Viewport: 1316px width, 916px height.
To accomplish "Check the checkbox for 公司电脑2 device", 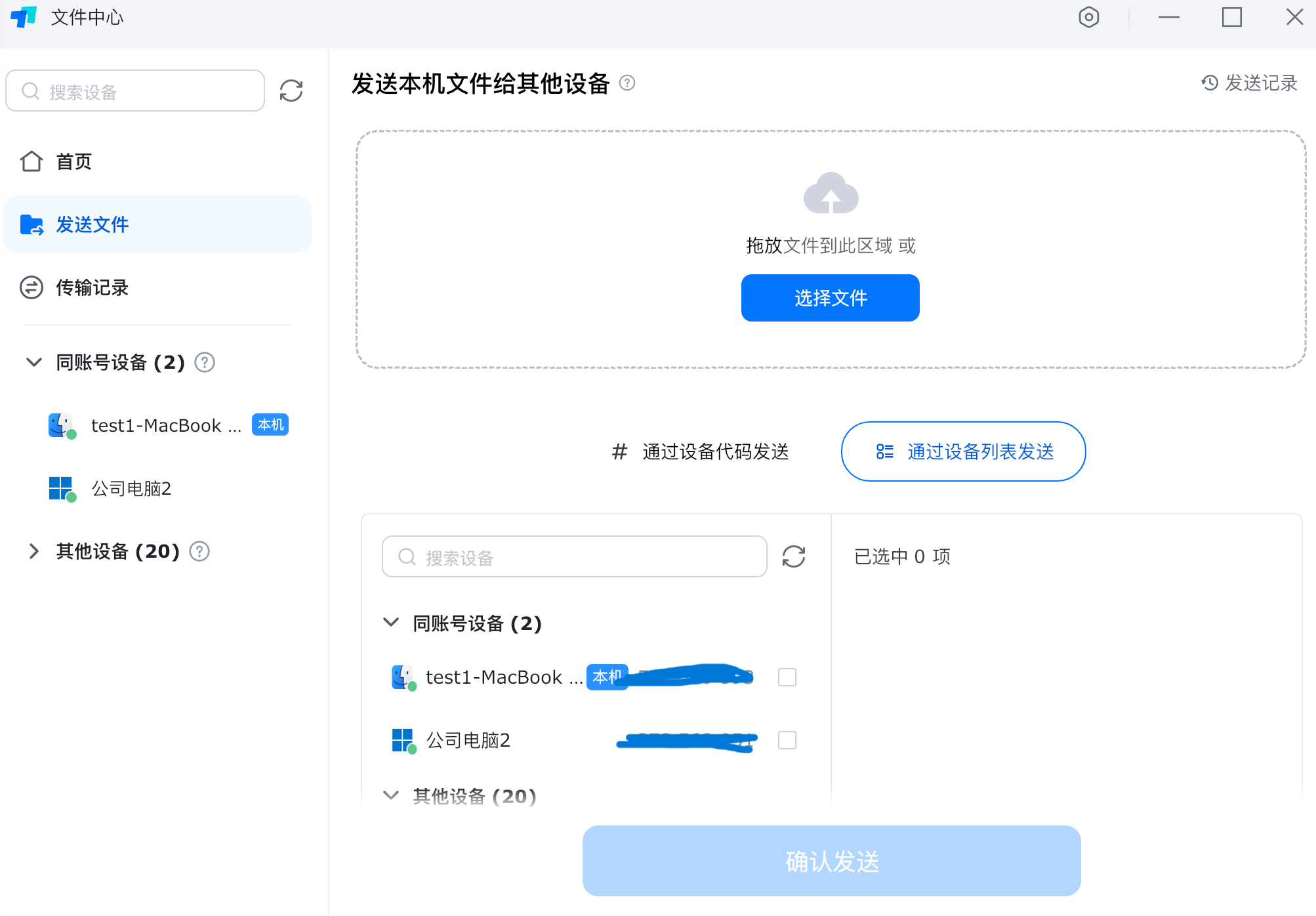I will (787, 740).
